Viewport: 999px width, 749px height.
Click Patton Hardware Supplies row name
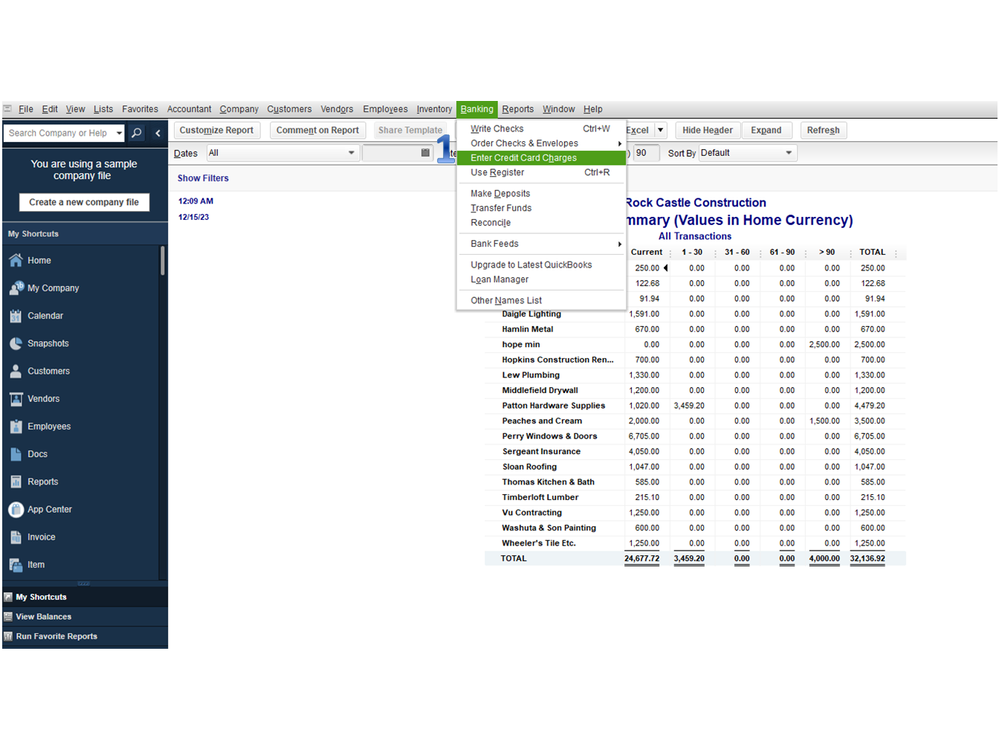coord(553,406)
